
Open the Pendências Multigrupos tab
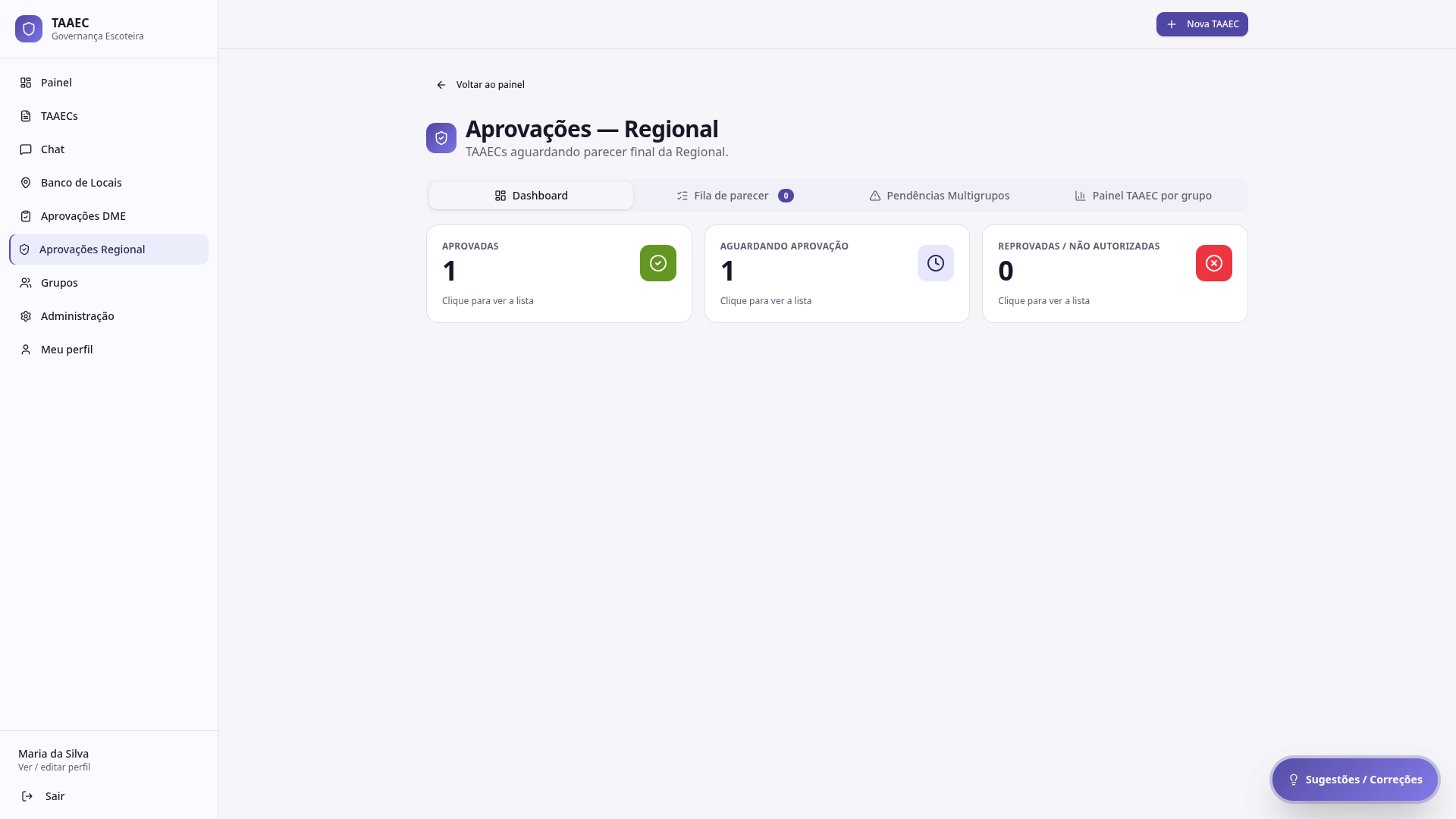pyautogui.click(x=939, y=196)
